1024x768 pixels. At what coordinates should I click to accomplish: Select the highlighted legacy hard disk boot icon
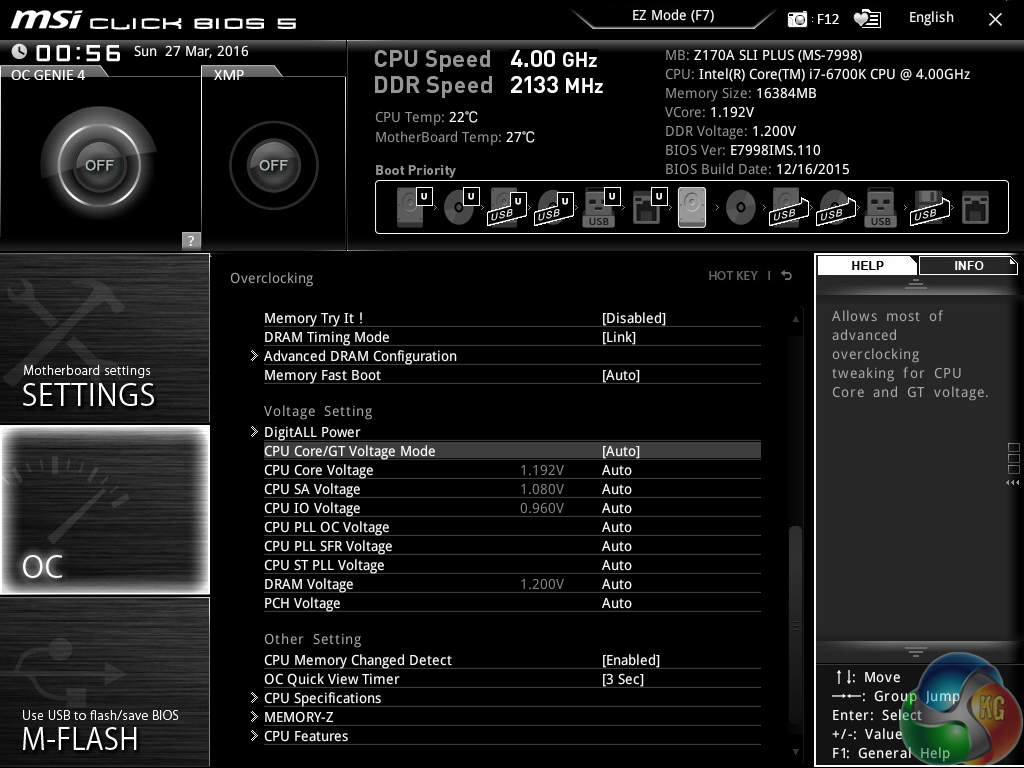[x=692, y=207]
